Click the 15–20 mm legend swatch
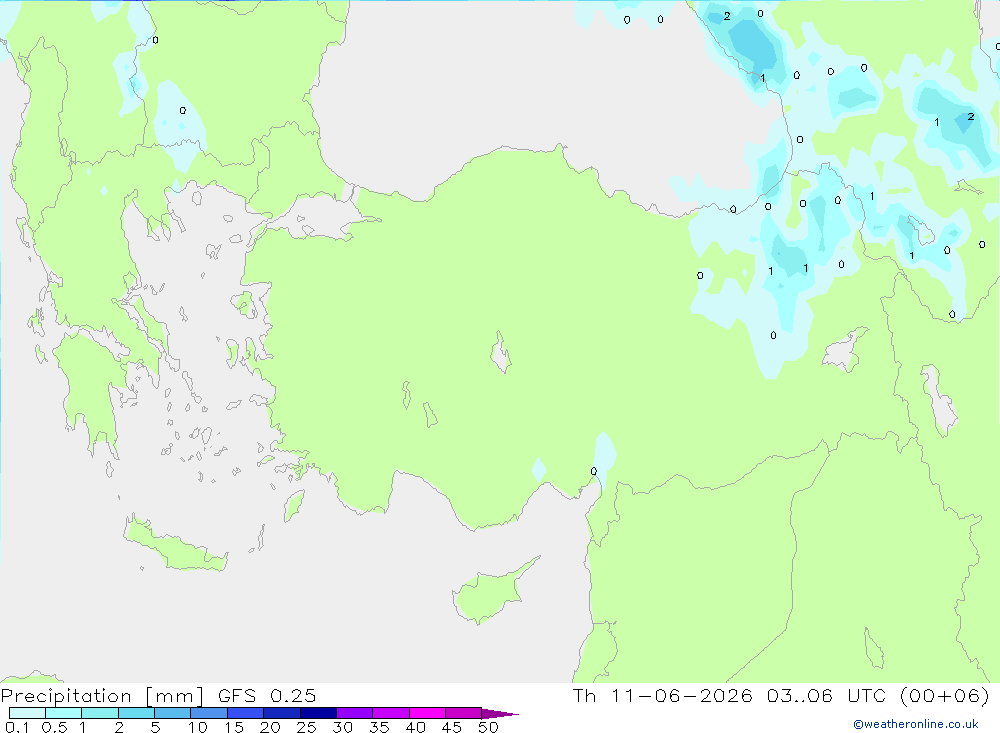Viewport: 1000px width, 733px height. (245, 713)
